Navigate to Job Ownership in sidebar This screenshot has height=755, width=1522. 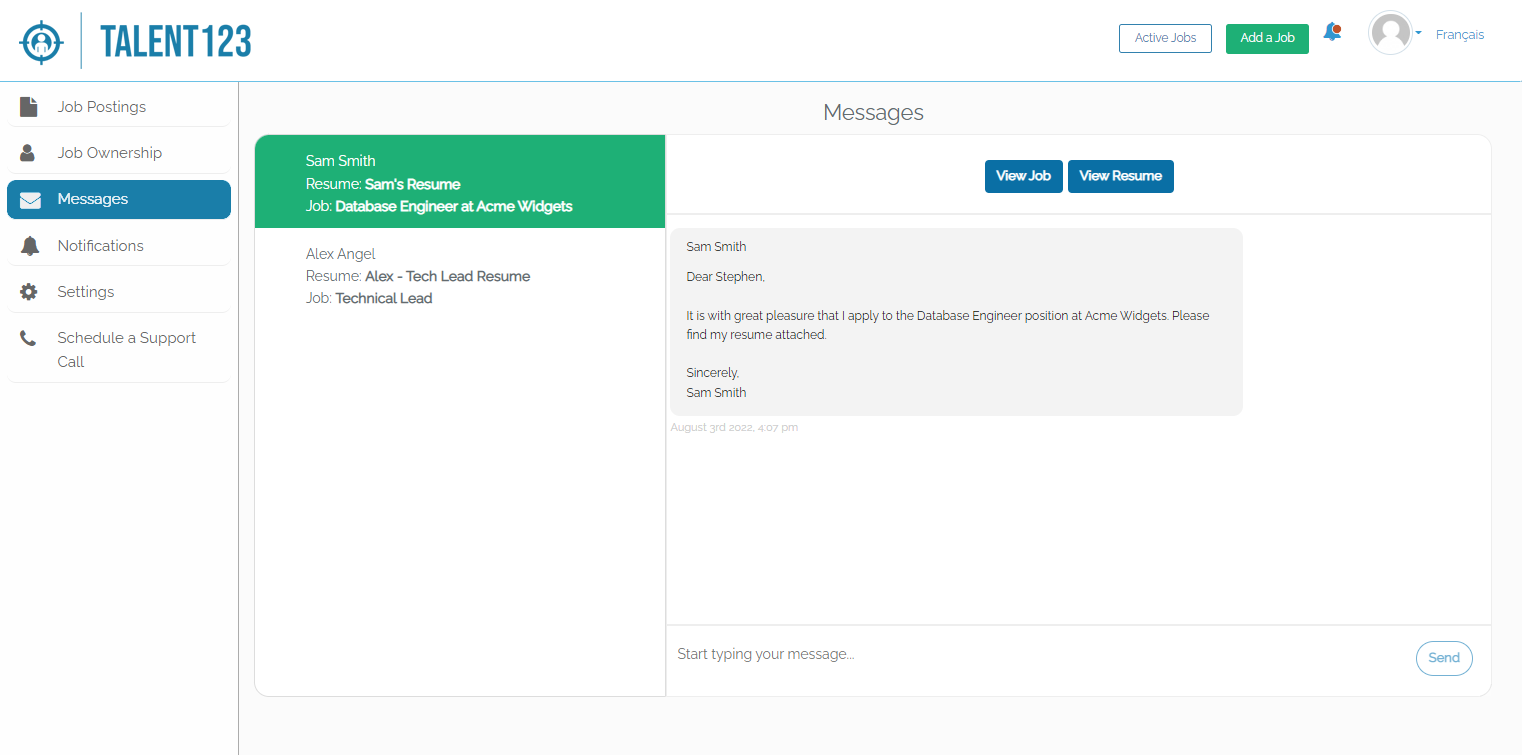110,152
